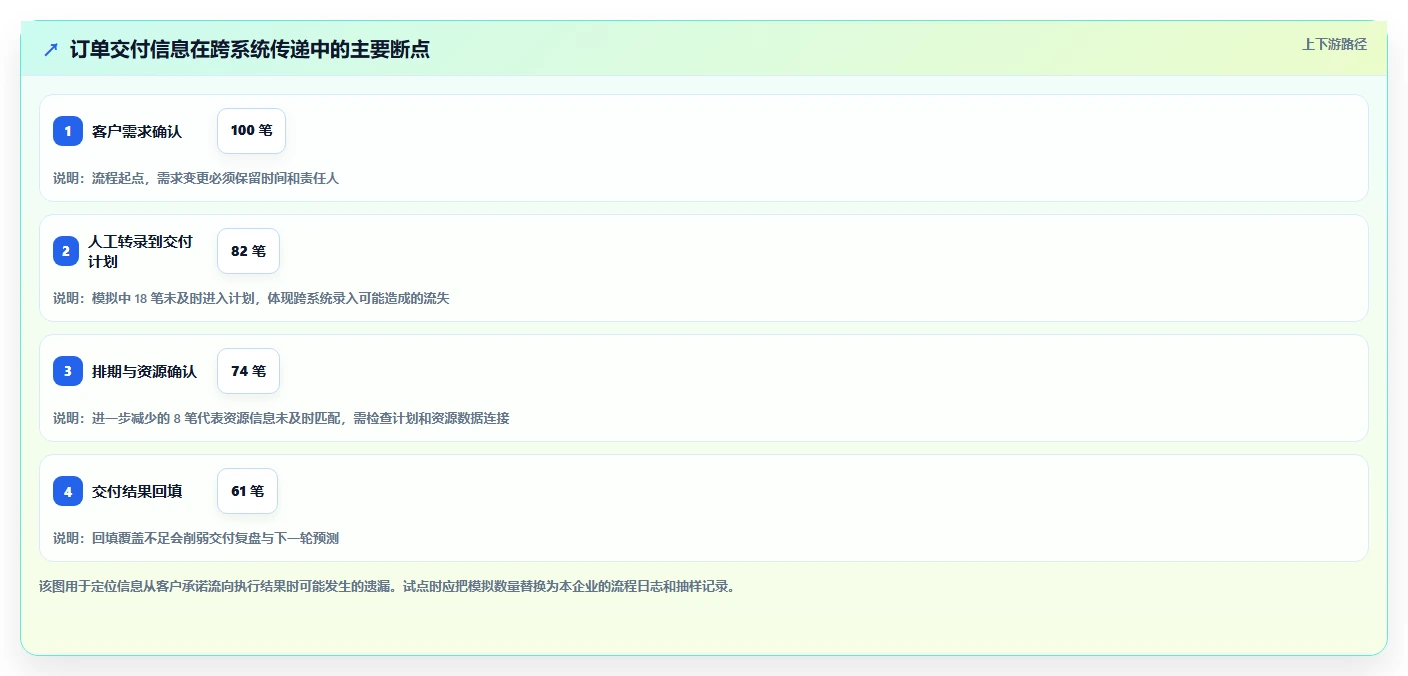Click the 74 笔 value chip

[248, 371]
